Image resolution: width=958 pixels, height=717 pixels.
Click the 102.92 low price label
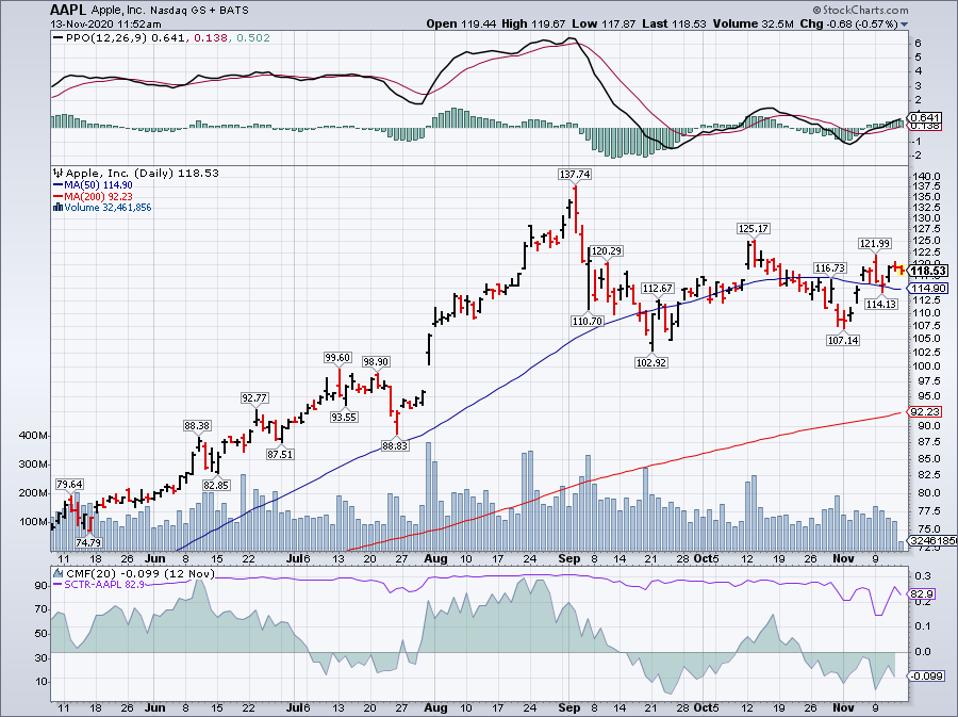(x=651, y=362)
